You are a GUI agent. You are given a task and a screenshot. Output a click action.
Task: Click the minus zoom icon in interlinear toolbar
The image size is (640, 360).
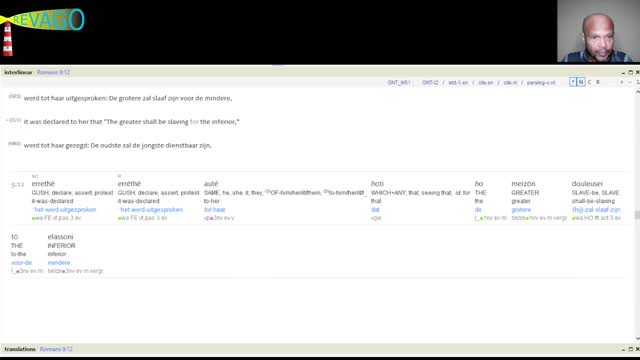pyautogui.click(x=630, y=82)
